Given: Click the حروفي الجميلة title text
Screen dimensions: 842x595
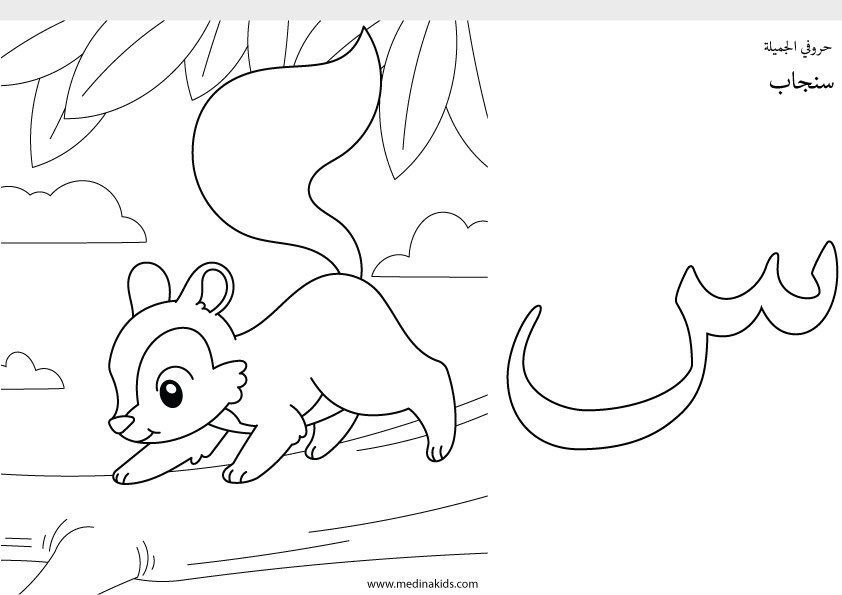Looking at the screenshot, I should pos(797,47).
